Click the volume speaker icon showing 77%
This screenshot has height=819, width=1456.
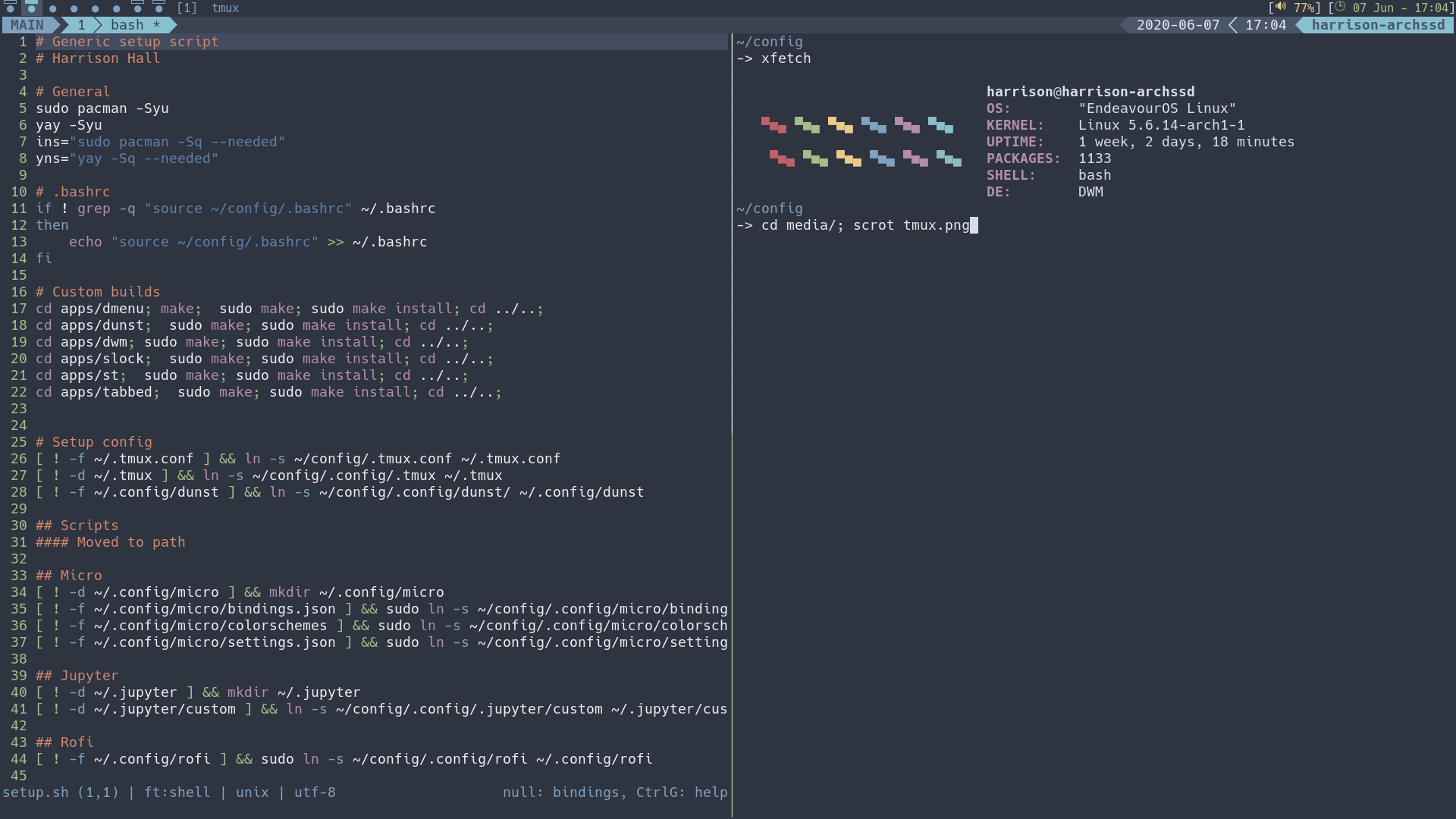1281,8
